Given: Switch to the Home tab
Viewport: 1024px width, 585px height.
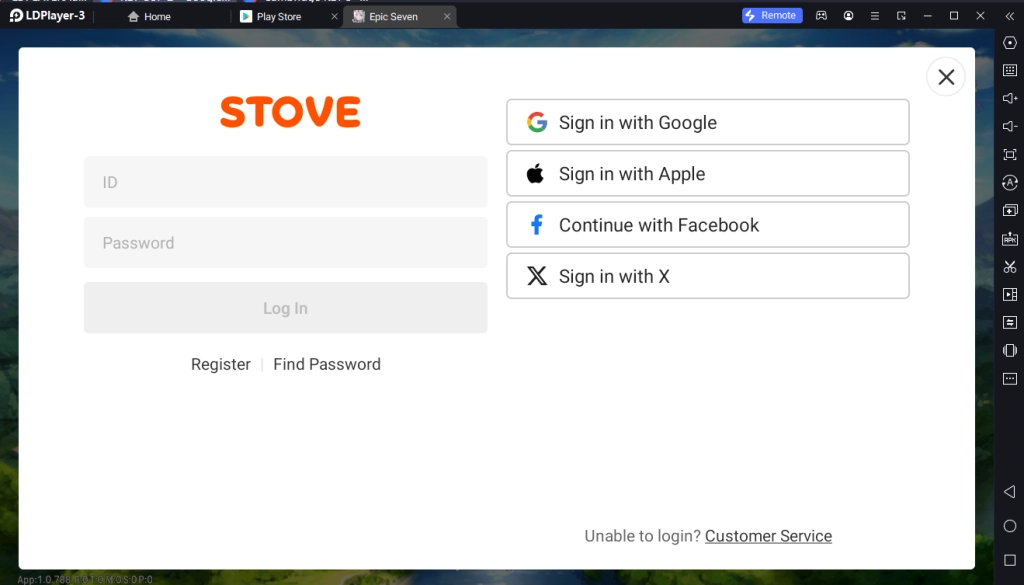Looking at the screenshot, I should (x=150, y=16).
